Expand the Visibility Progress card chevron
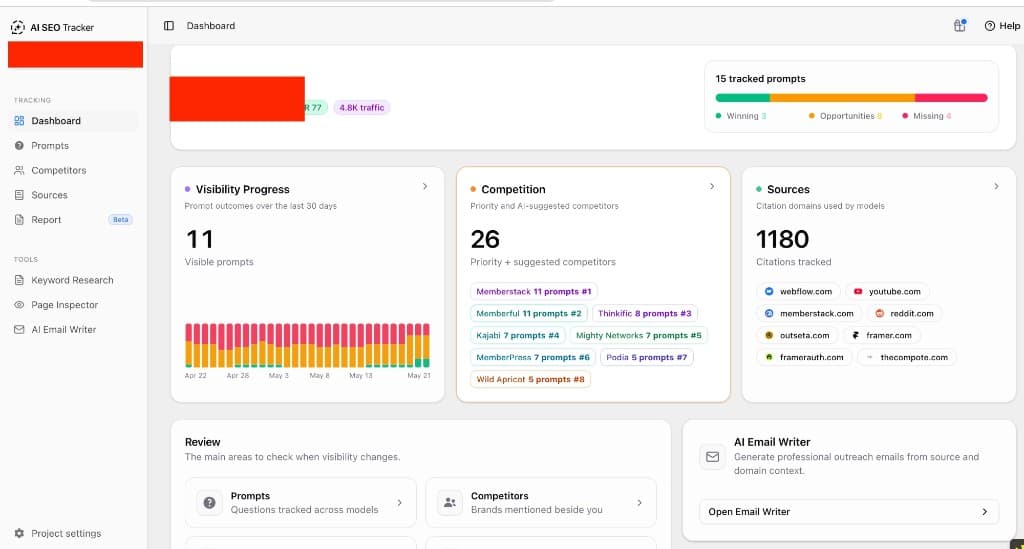Screen dimensions: 1024x549 point(425,187)
